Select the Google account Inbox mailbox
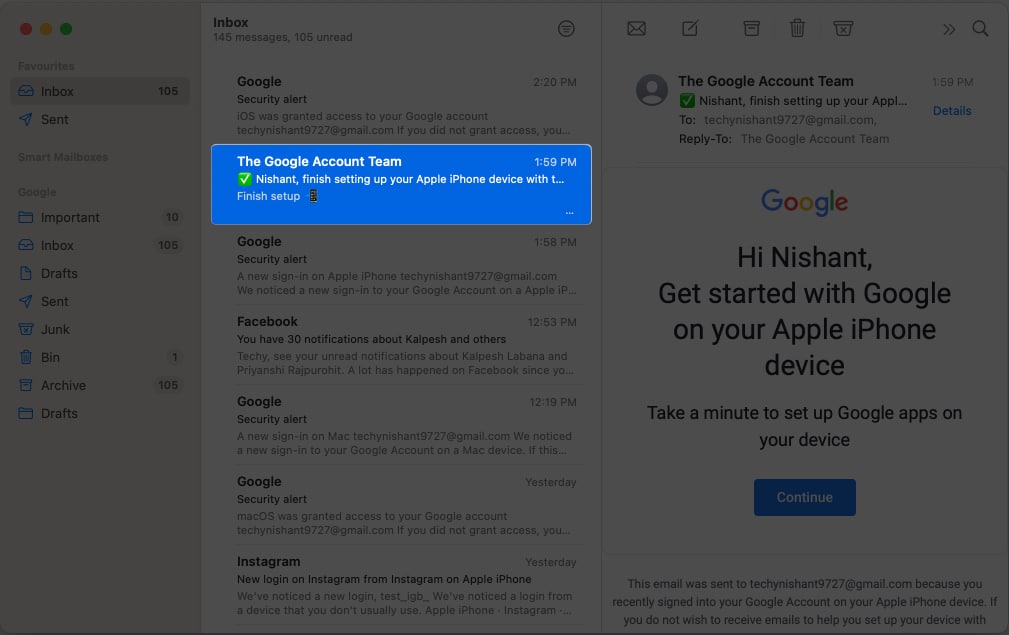 pos(100,246)
